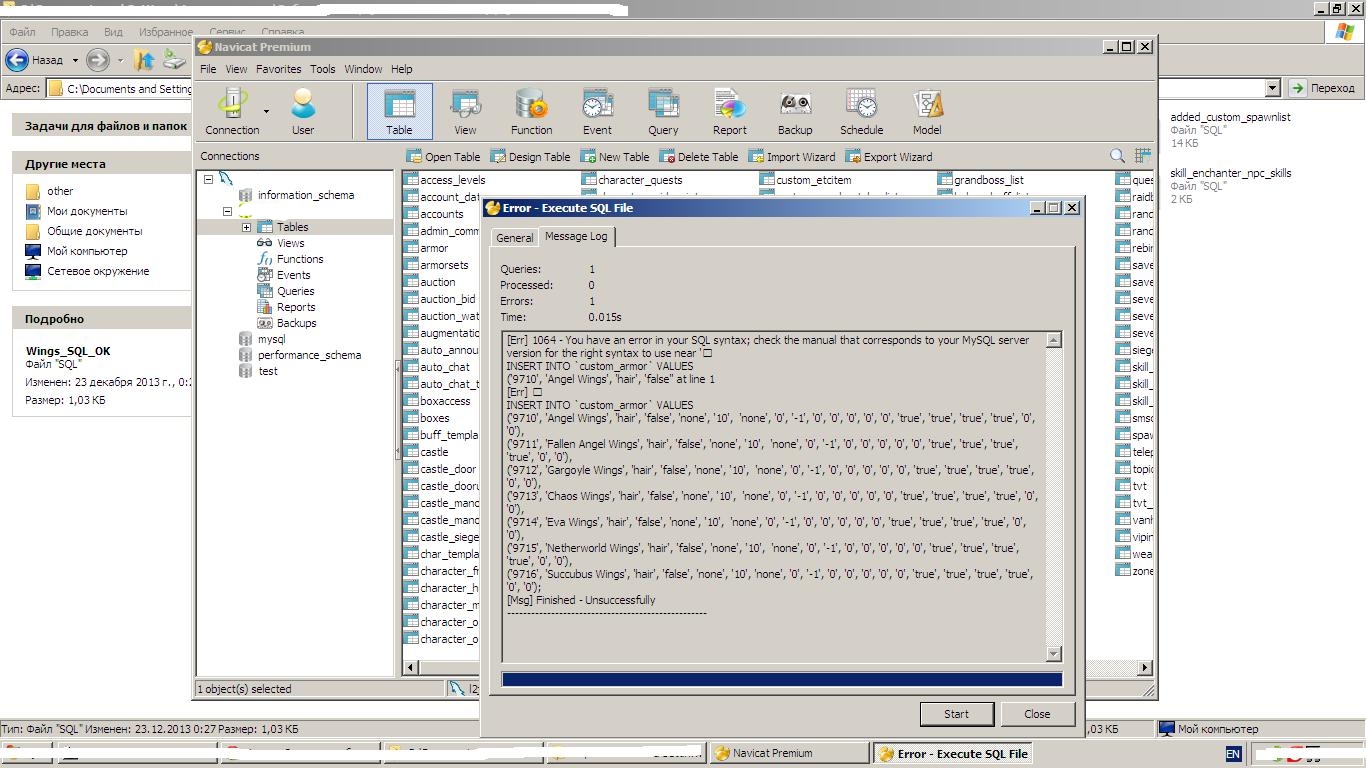Open added_custom_spawnlist file in Explorer
This screenshot has width=1366, height=768.
pos(1230,117)
